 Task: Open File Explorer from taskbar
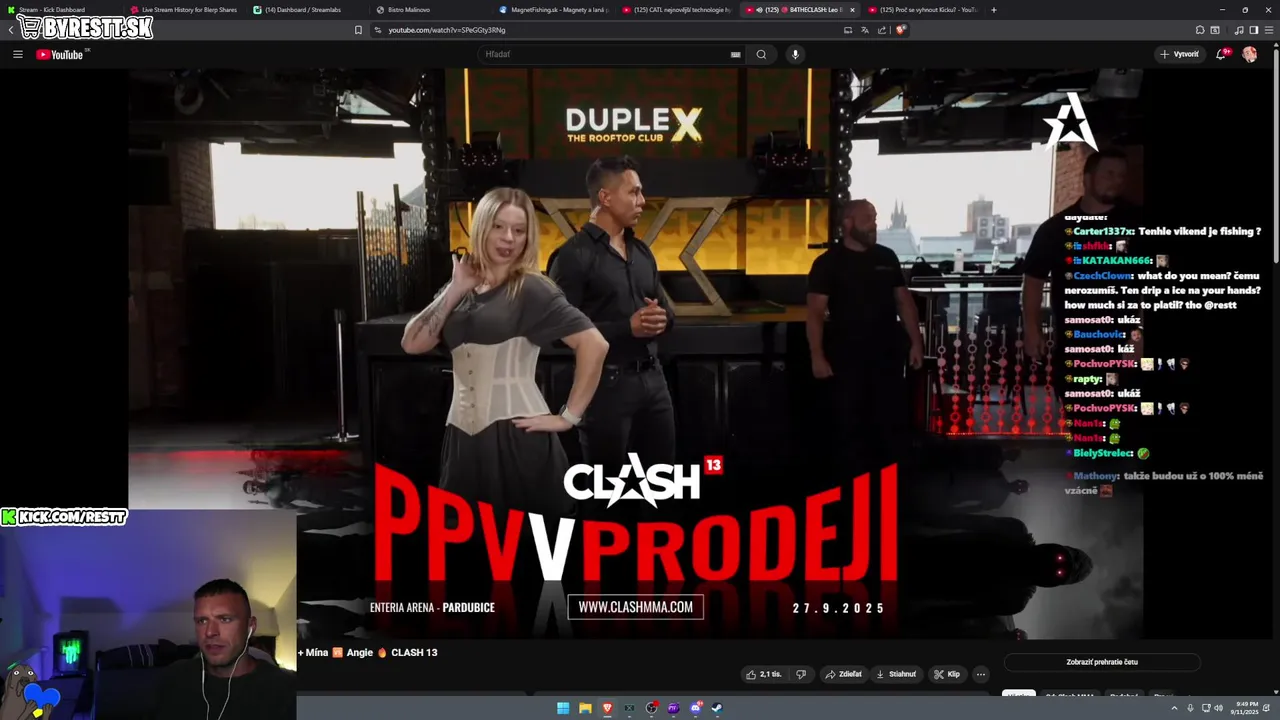(x=585, y=708)
